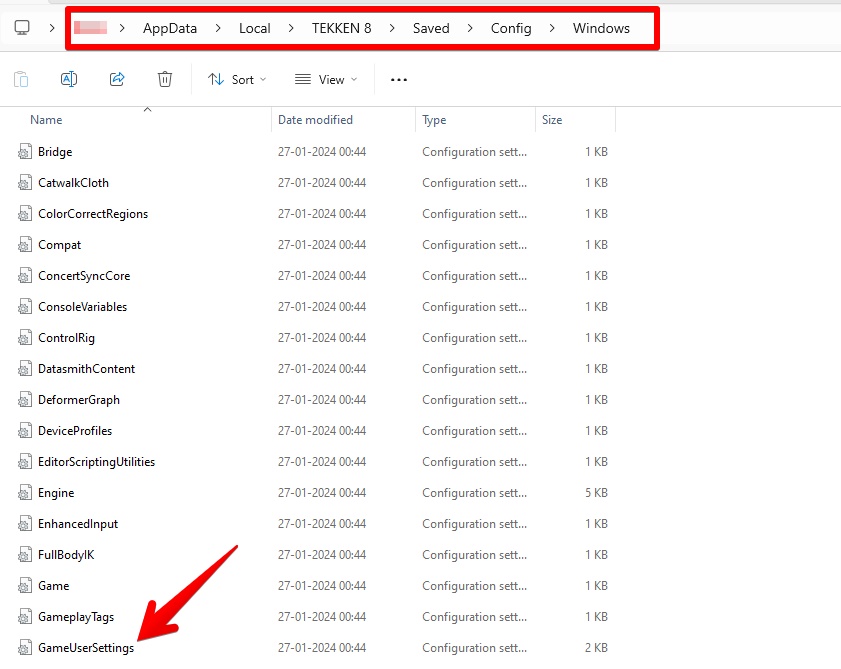The height and width of the screenshot is (669, 841).
Task: Select the GameplayTags file icon
Action: pyautogui.click(x=25, y=617)
